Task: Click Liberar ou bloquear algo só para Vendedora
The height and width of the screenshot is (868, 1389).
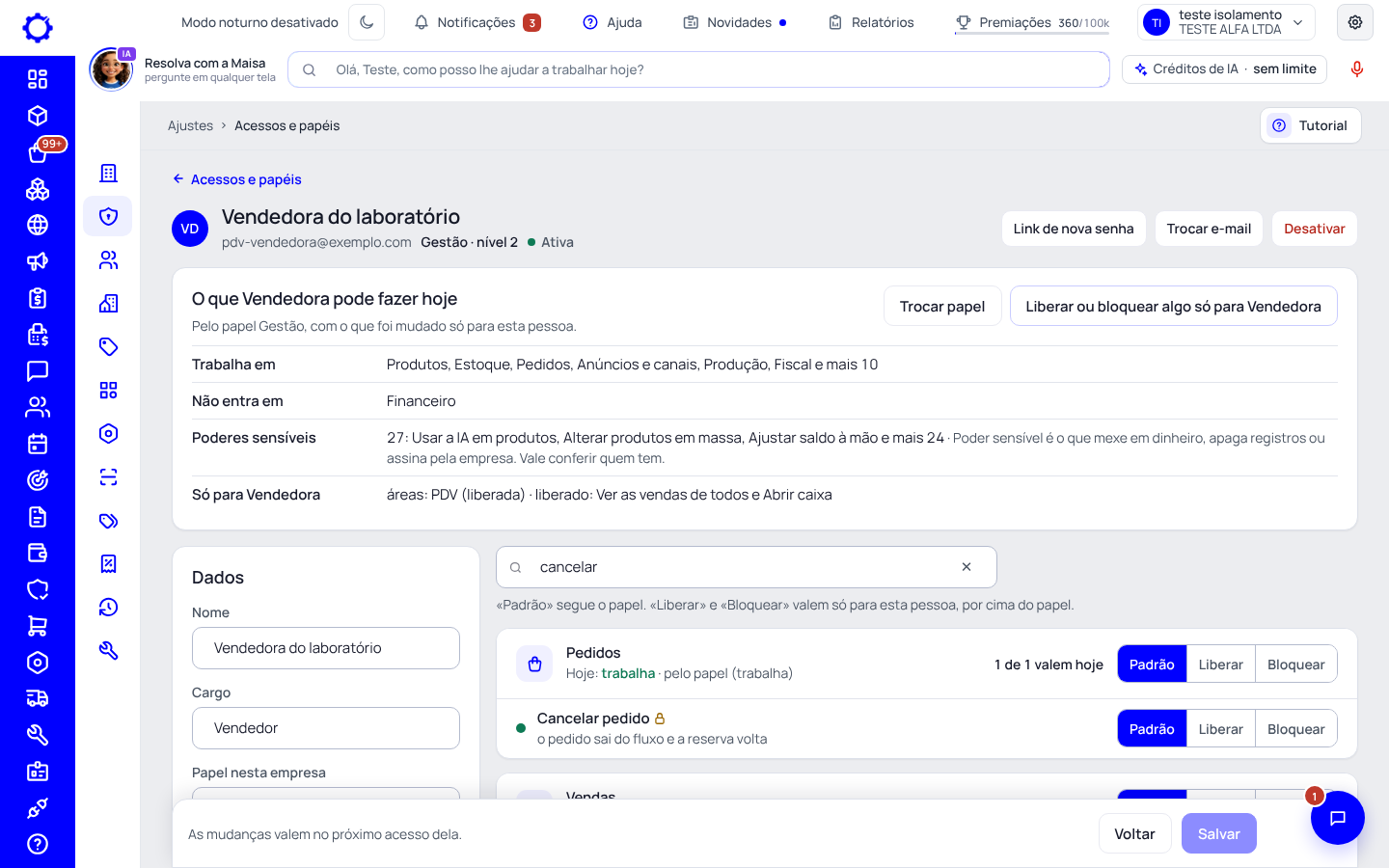Action: click(1173, 306)
